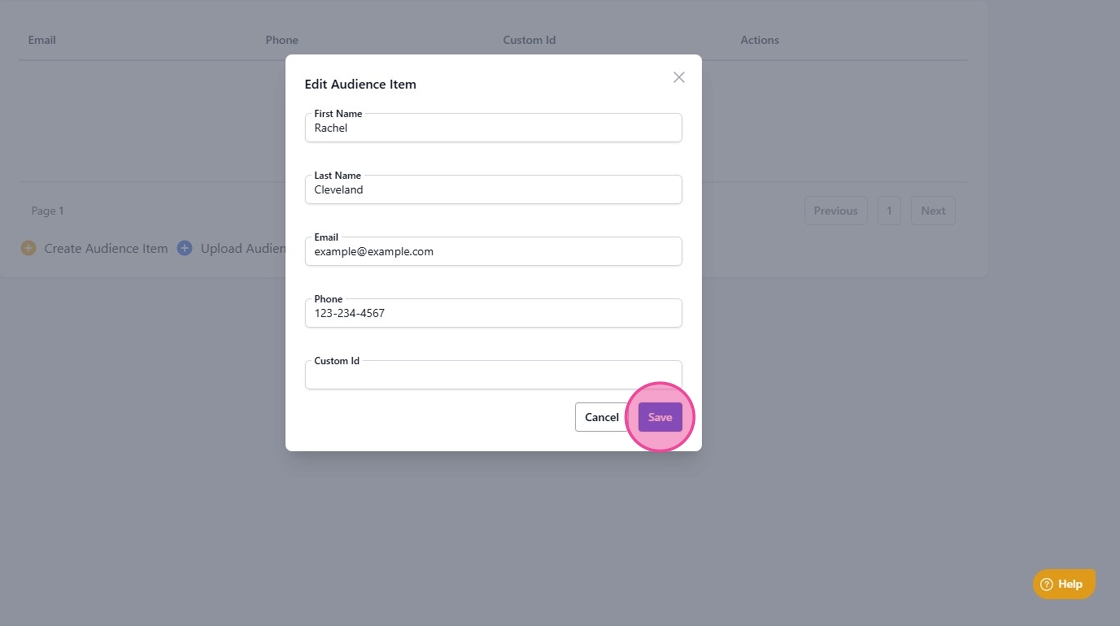Go to the Next page
The width and height of the screenshot is (1120, 626).
point(933,211)
